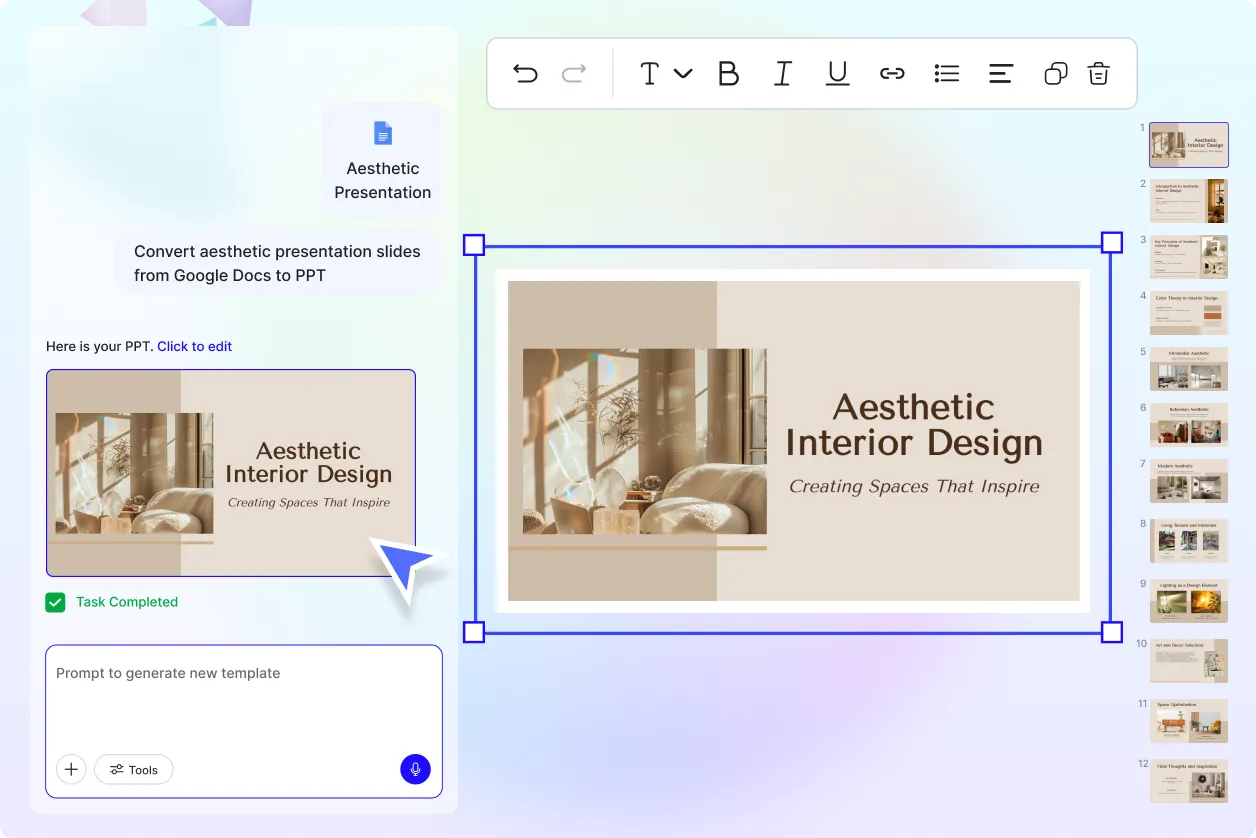Go to slide 8 Using Texture and Materials

pyautogui.click(x=1189, y=541)
